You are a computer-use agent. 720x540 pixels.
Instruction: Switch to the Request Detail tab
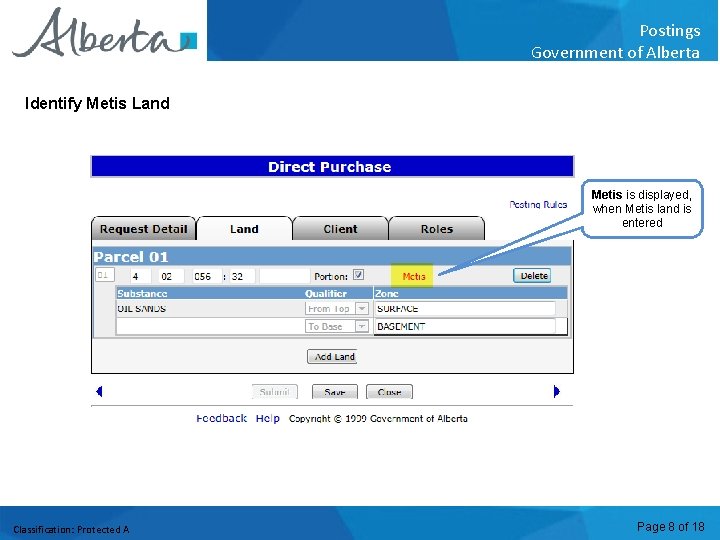click(x=143, y=229)
